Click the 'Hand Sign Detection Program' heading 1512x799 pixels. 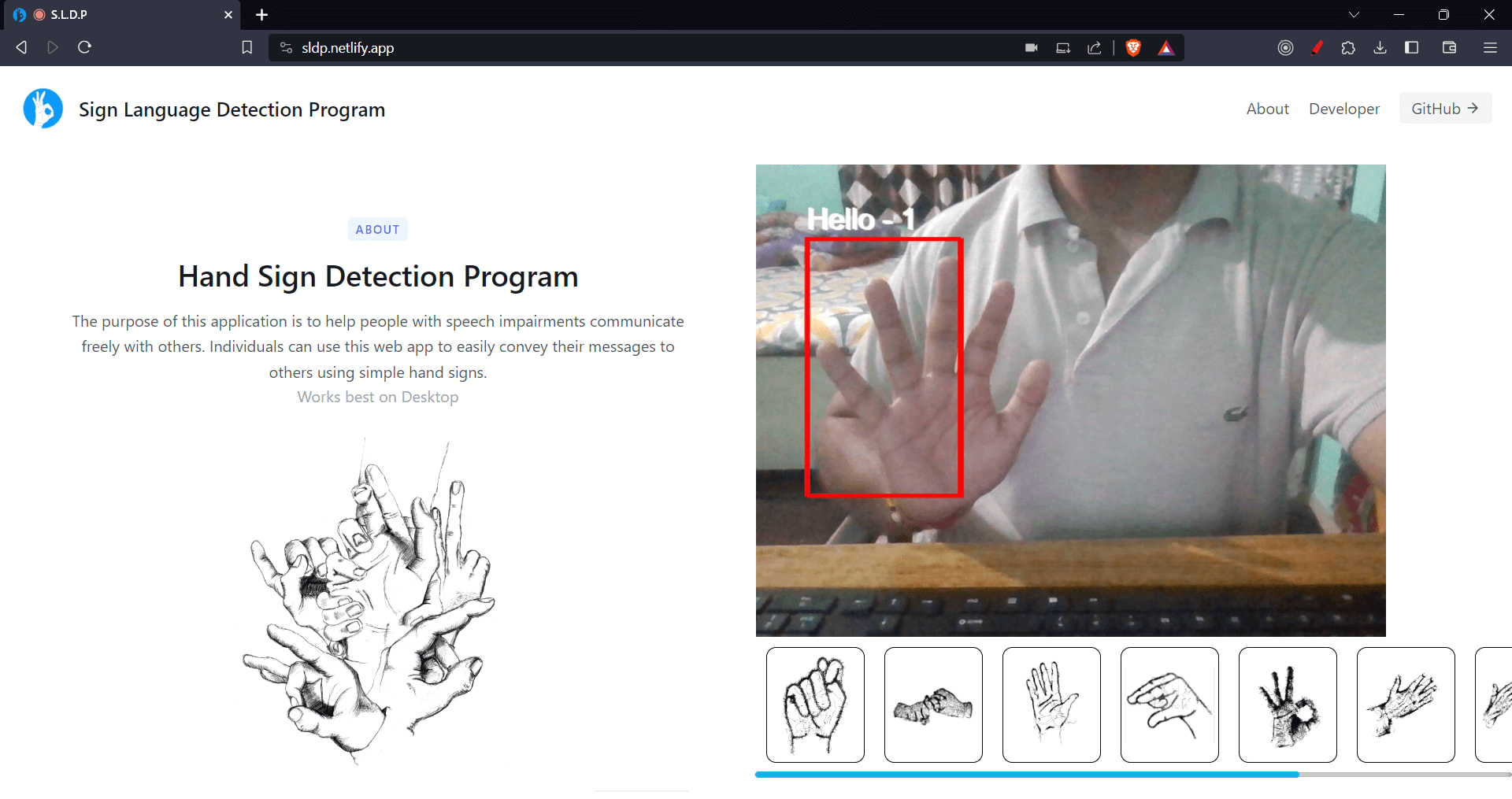(x=378, y=276)
